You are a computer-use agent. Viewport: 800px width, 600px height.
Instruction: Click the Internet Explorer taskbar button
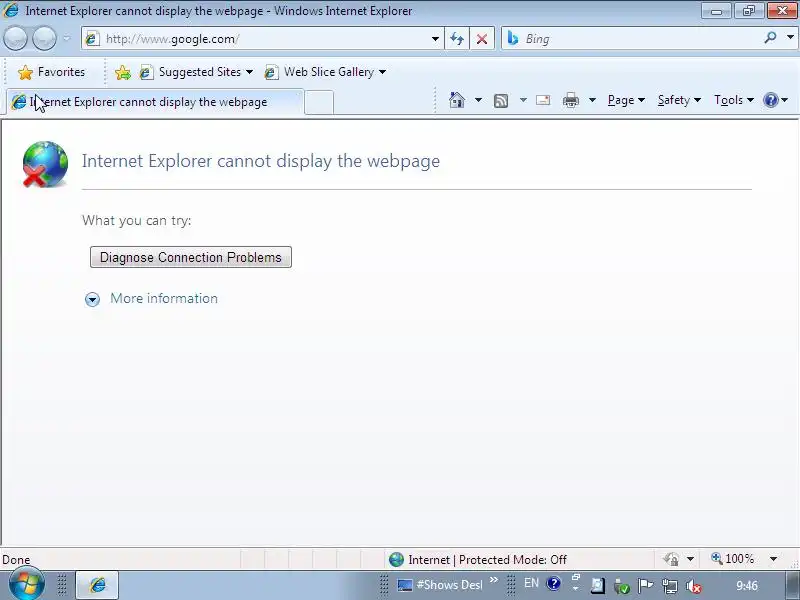point(97,585)
